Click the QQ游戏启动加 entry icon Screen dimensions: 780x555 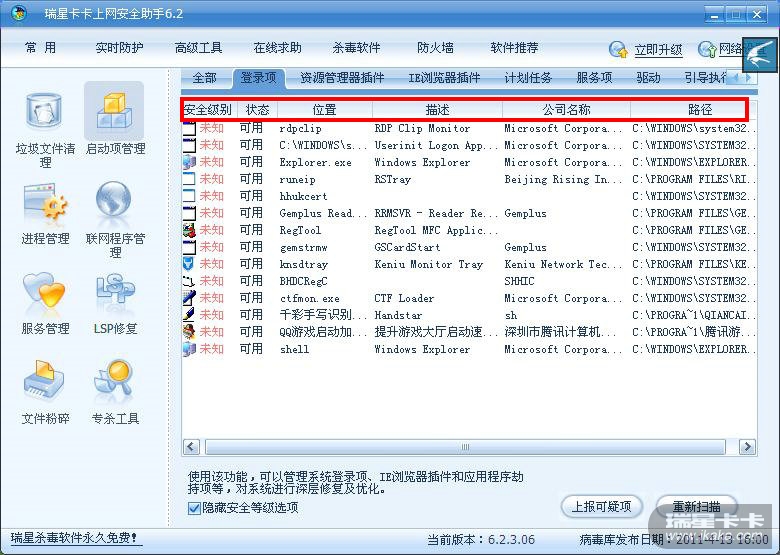pos(189,332)
